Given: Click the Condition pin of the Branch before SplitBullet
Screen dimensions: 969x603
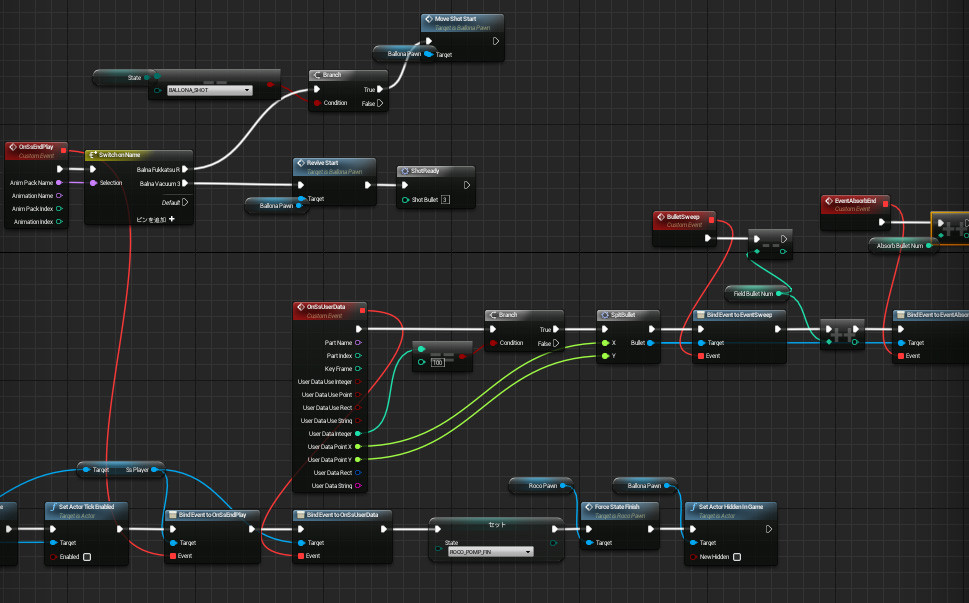Looking at the screenshot, I should [493, 343].
